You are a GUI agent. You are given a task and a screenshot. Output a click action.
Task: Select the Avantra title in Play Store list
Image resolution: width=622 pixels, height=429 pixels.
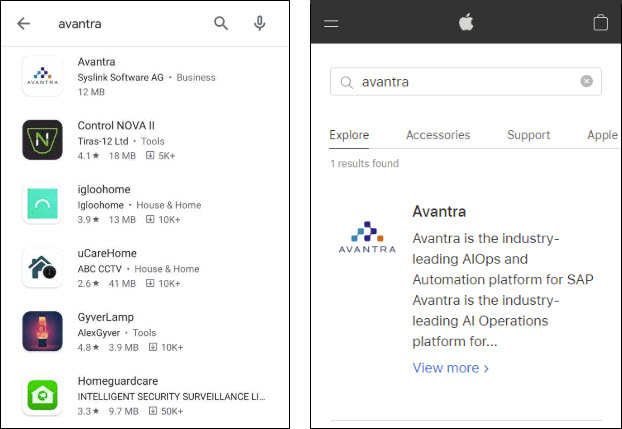[x=96, y=62]
